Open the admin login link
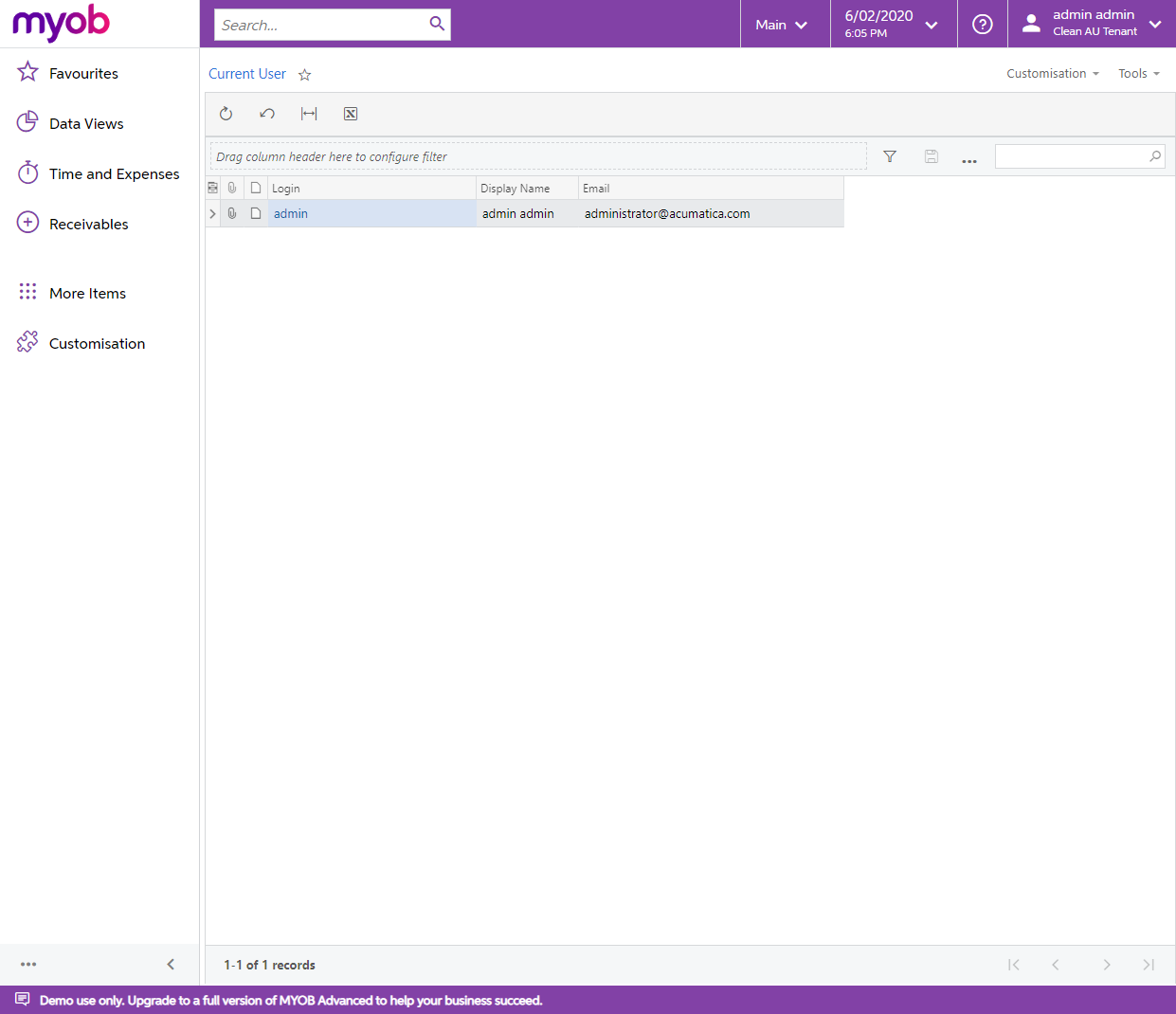This screenshot has height=1014, width=1176. point(291,213)
